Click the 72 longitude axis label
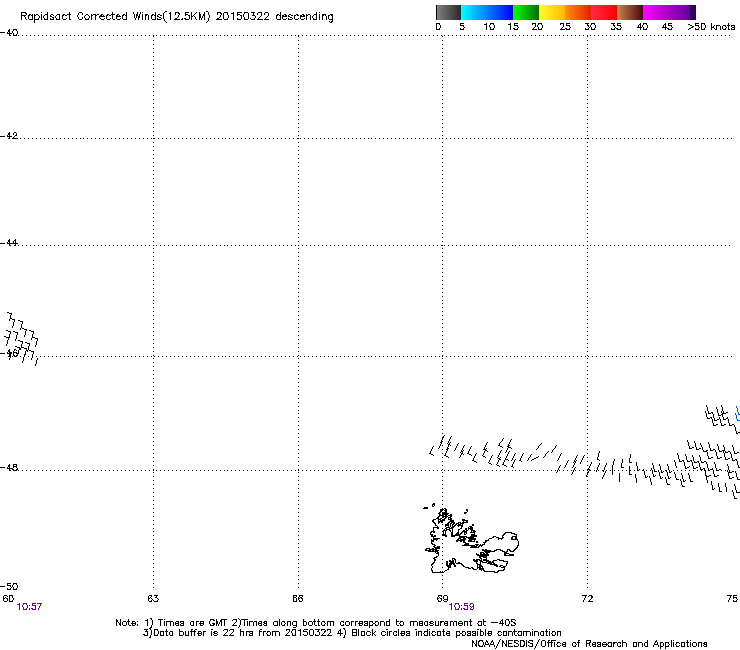740x650 pixels. [x=587, y=599]
